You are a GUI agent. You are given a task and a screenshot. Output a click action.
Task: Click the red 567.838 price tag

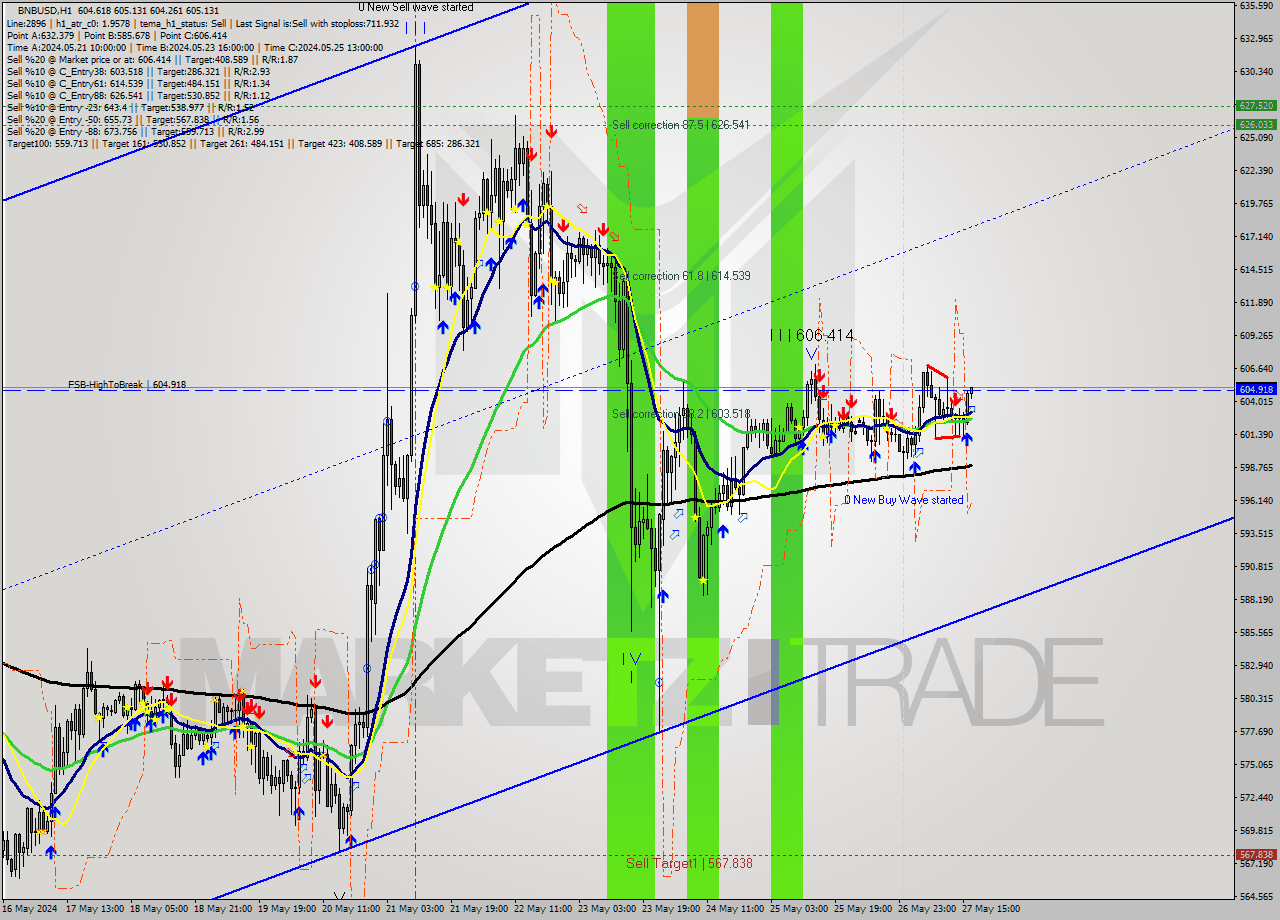pos(1255,855)
